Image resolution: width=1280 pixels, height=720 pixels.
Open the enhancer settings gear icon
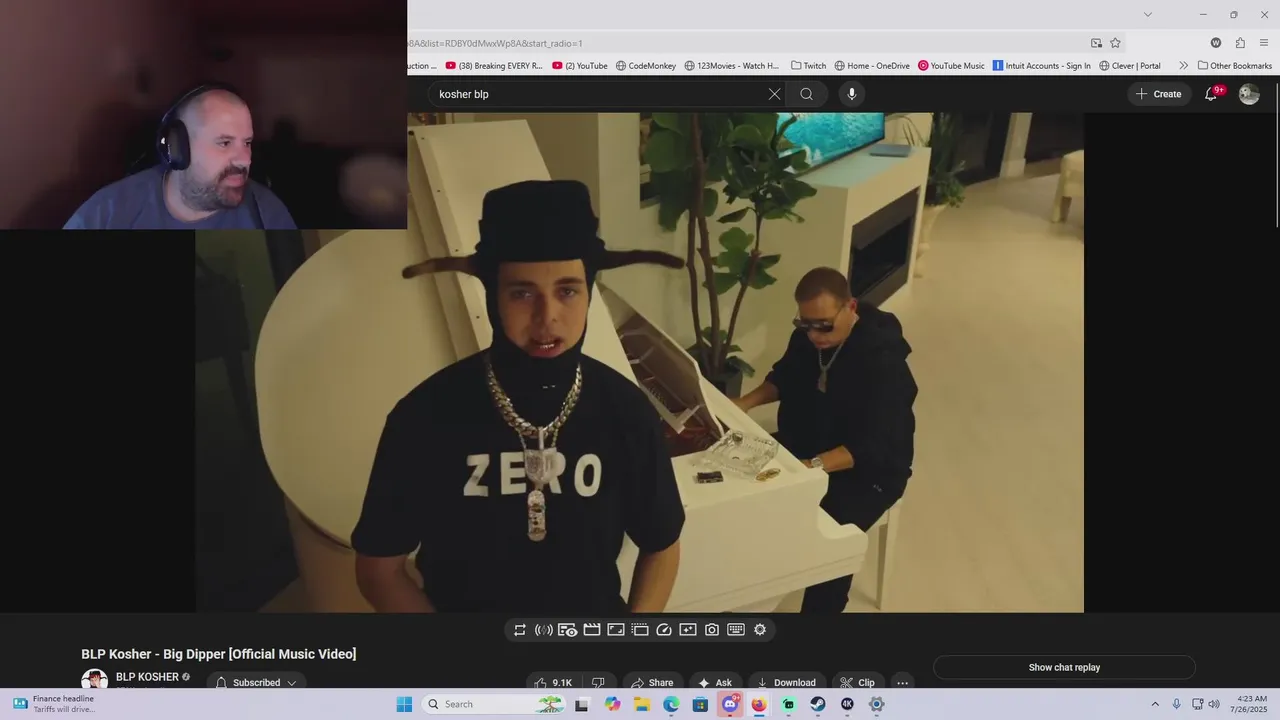click(x=760, y=630)
